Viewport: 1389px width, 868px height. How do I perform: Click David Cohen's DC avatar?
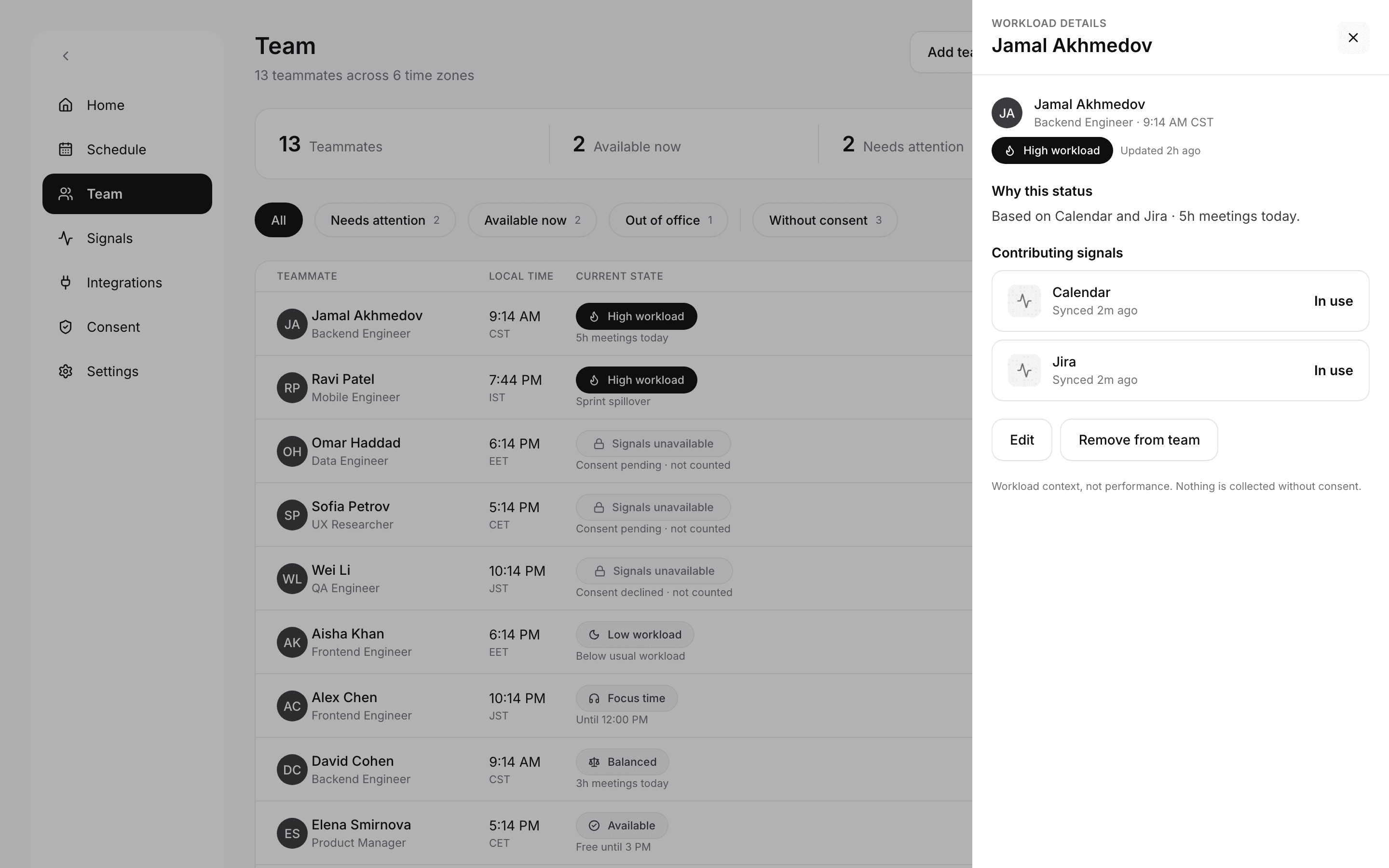tap(292, 770)
